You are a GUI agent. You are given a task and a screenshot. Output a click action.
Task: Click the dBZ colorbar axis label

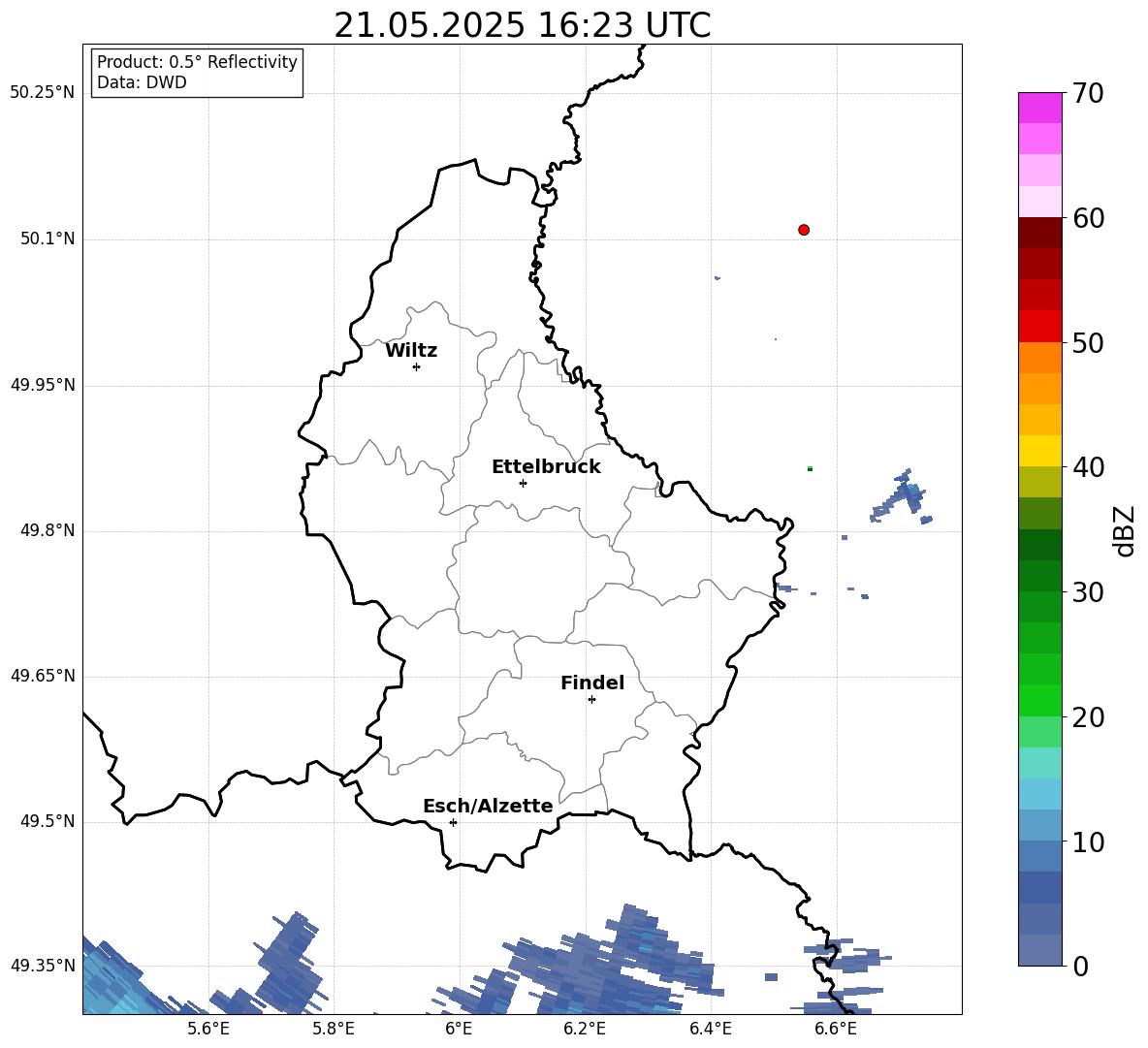pyautogui.click(x=1124, y=531)
